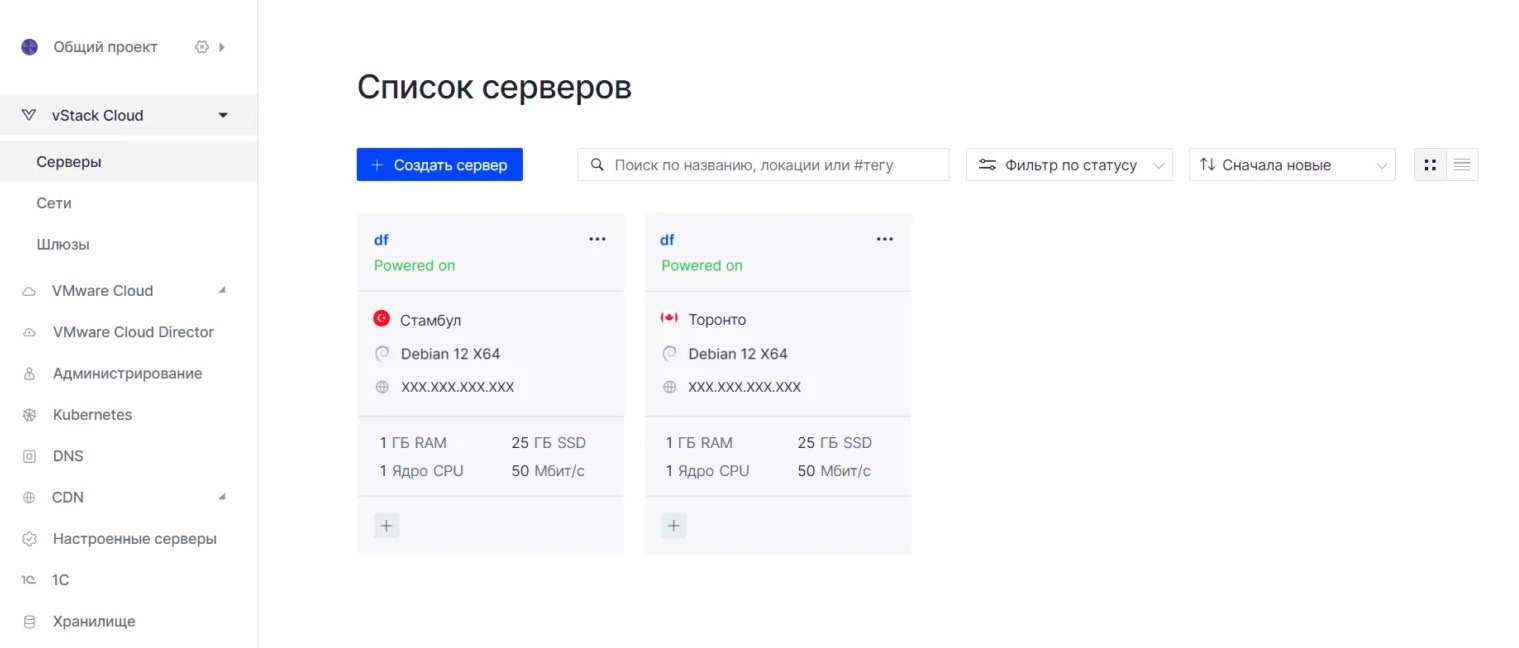This screenshot has width=1519, height=648.
Task: Go to Шлюзы in sidebar
Action: click(x=63, y=245)
